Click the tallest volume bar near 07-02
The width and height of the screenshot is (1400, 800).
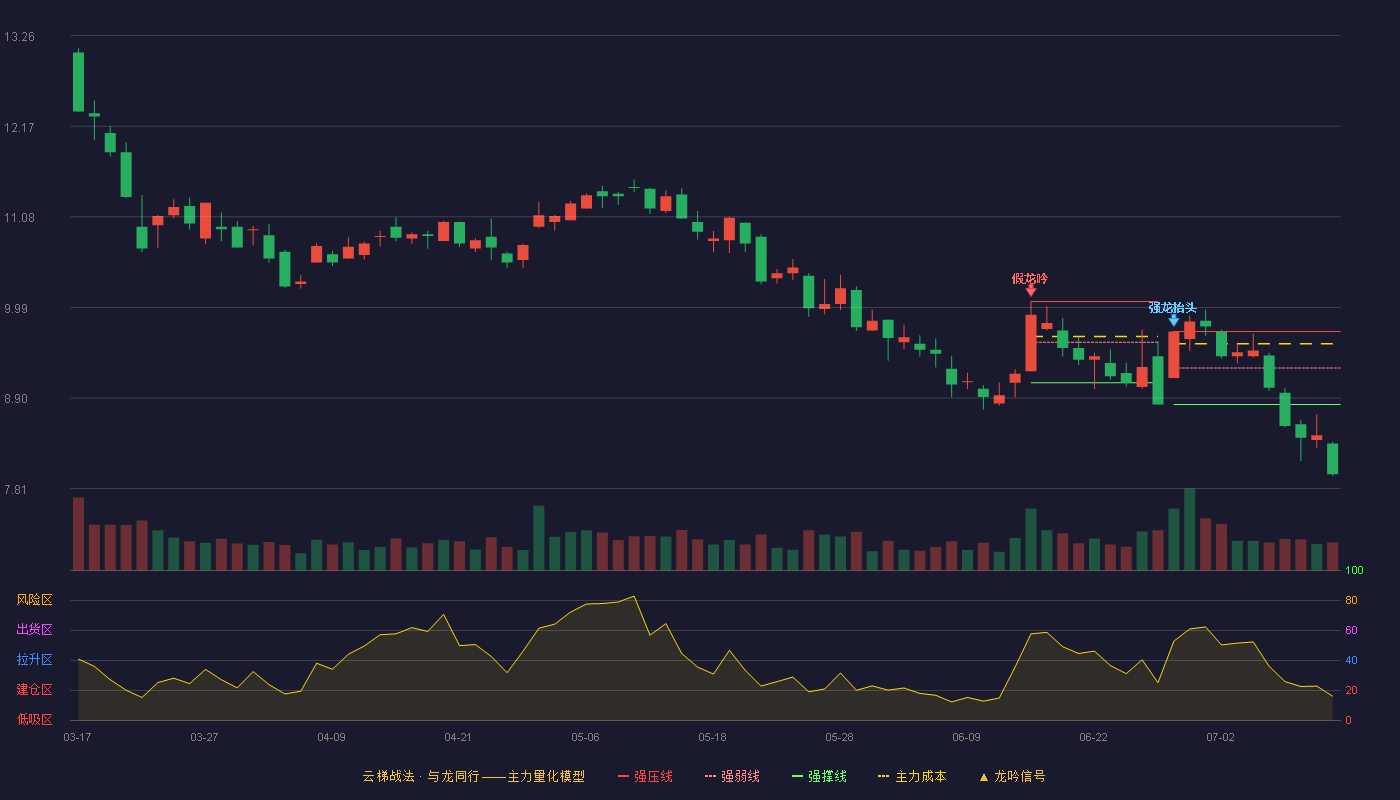(x=1189, y=530)
